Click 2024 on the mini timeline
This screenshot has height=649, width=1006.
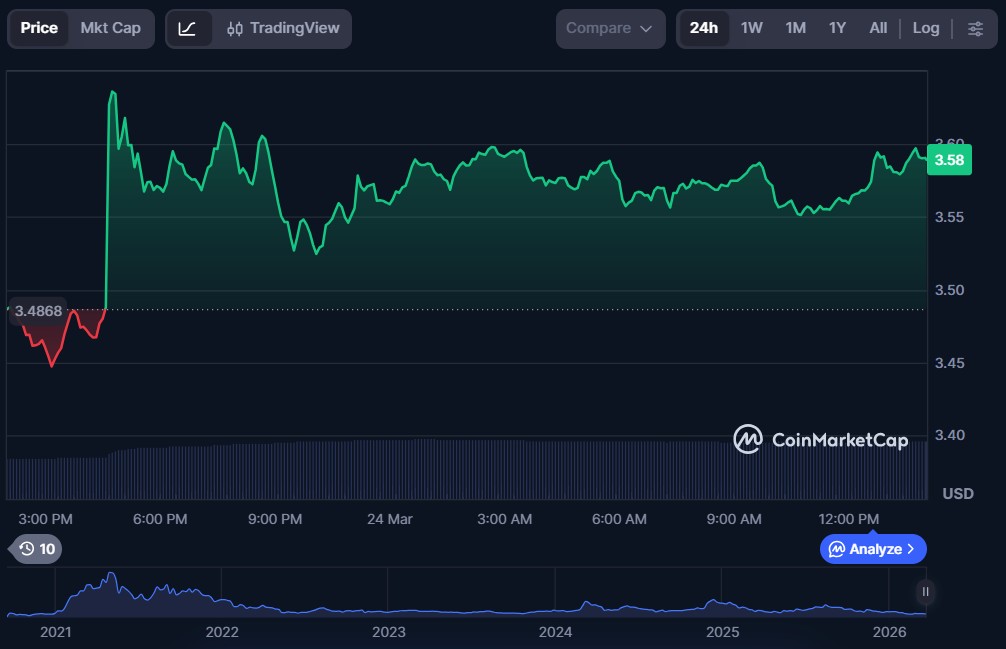coord(555,632)
